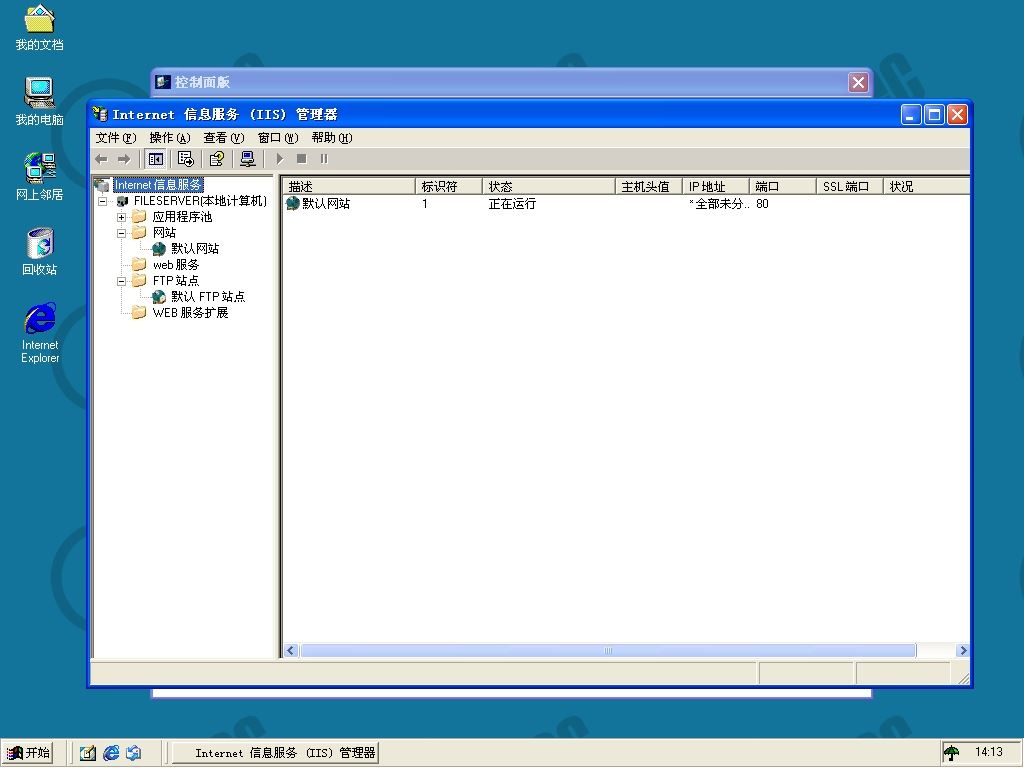
Task: Maximize the IIS 管理器 window
Action: tap(935, 115)
